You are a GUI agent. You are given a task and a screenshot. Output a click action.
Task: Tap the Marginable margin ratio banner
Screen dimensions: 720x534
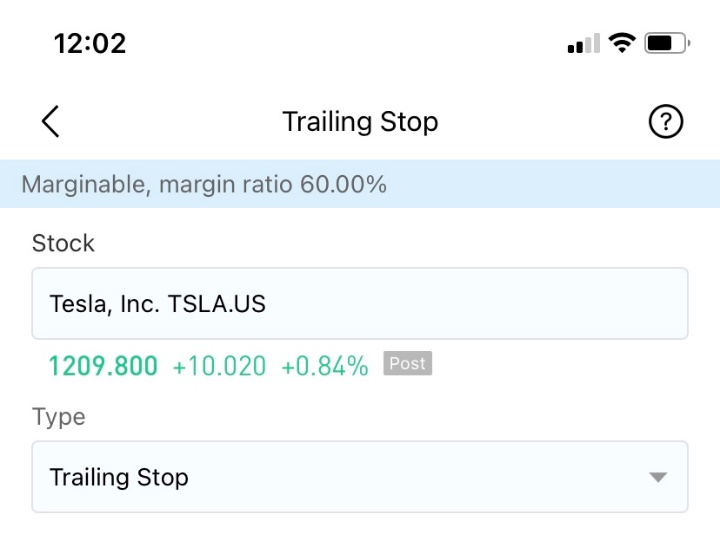coord(360,184)
